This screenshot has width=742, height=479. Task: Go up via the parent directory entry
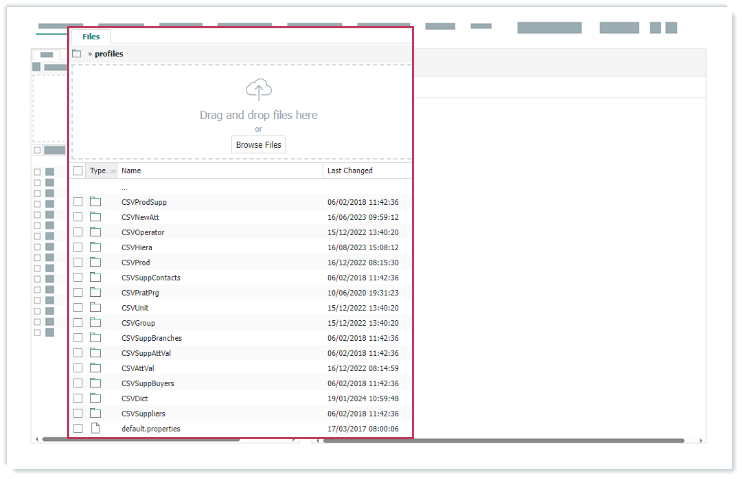(125, 187)
